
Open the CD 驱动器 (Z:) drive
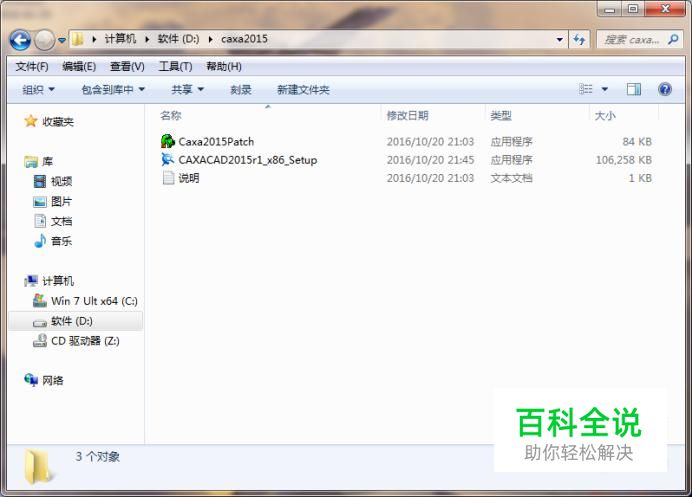click(85, 341)
